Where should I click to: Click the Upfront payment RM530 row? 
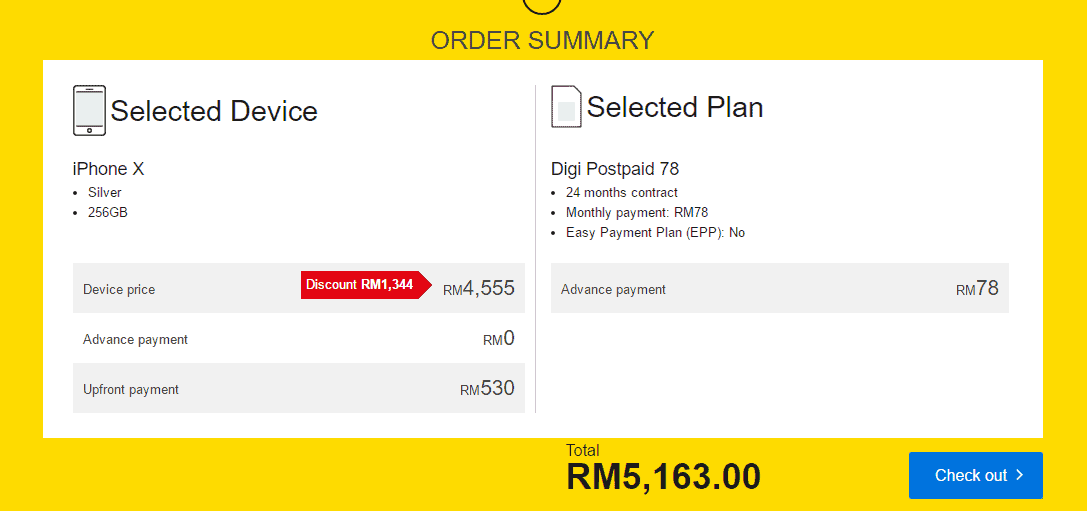click(299, 388)
